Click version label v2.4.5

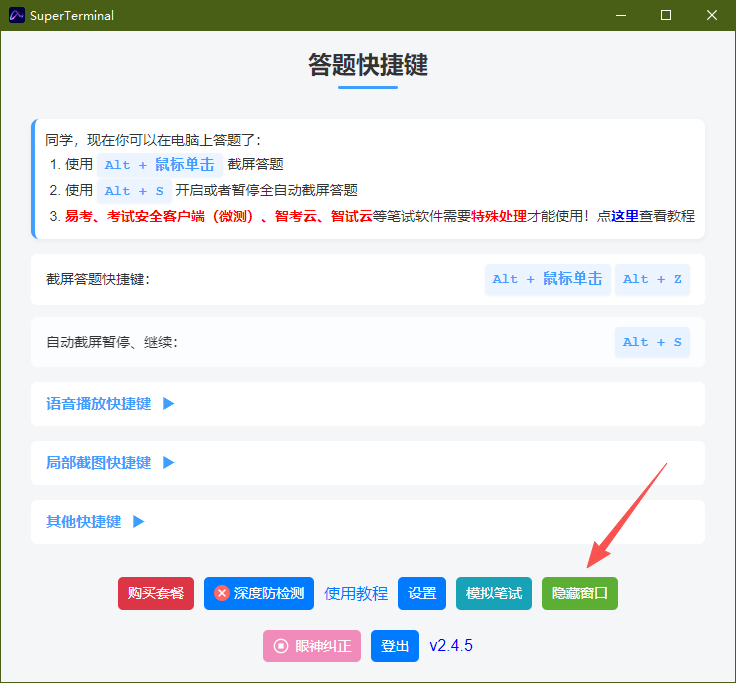coord(451,645)
